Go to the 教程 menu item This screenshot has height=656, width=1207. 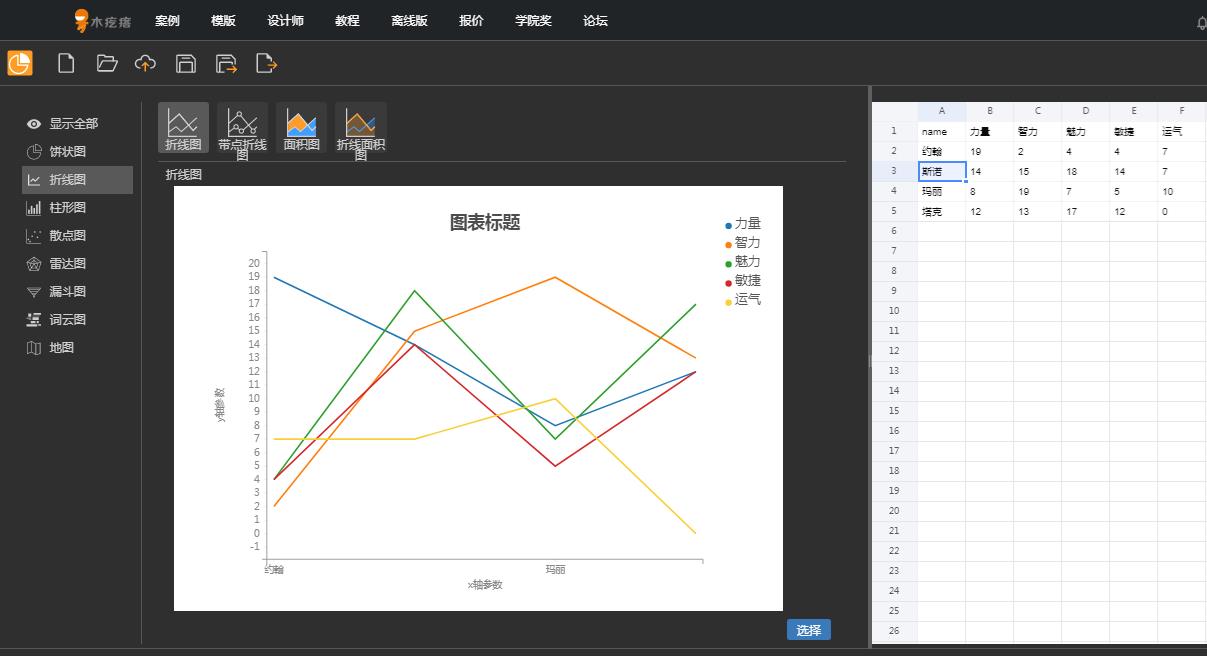click(x=347, y=21)
